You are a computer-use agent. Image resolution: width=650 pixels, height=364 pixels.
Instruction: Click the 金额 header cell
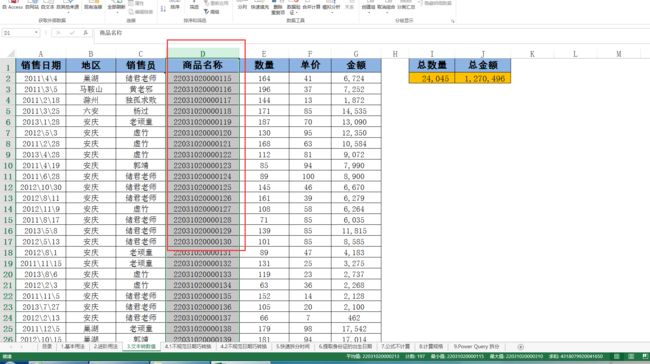(356, 65)
